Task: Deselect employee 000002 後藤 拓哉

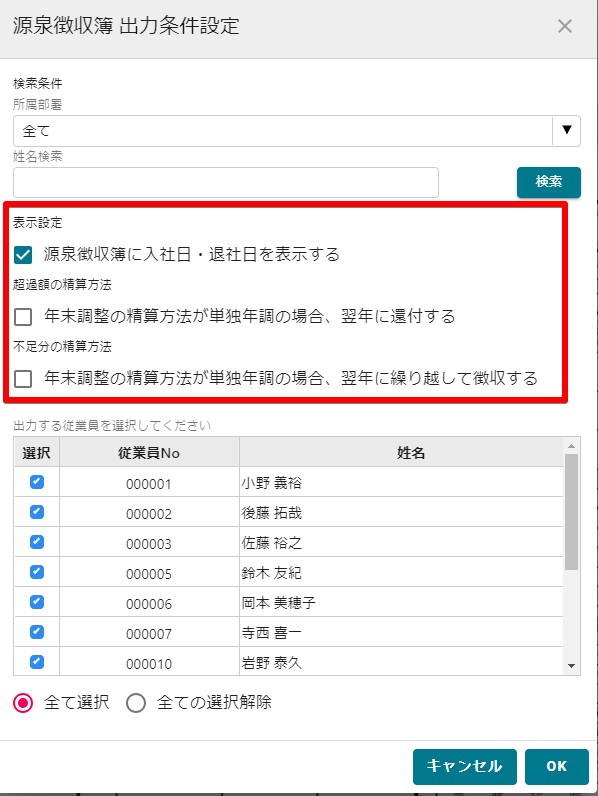Action: [37, 512]
